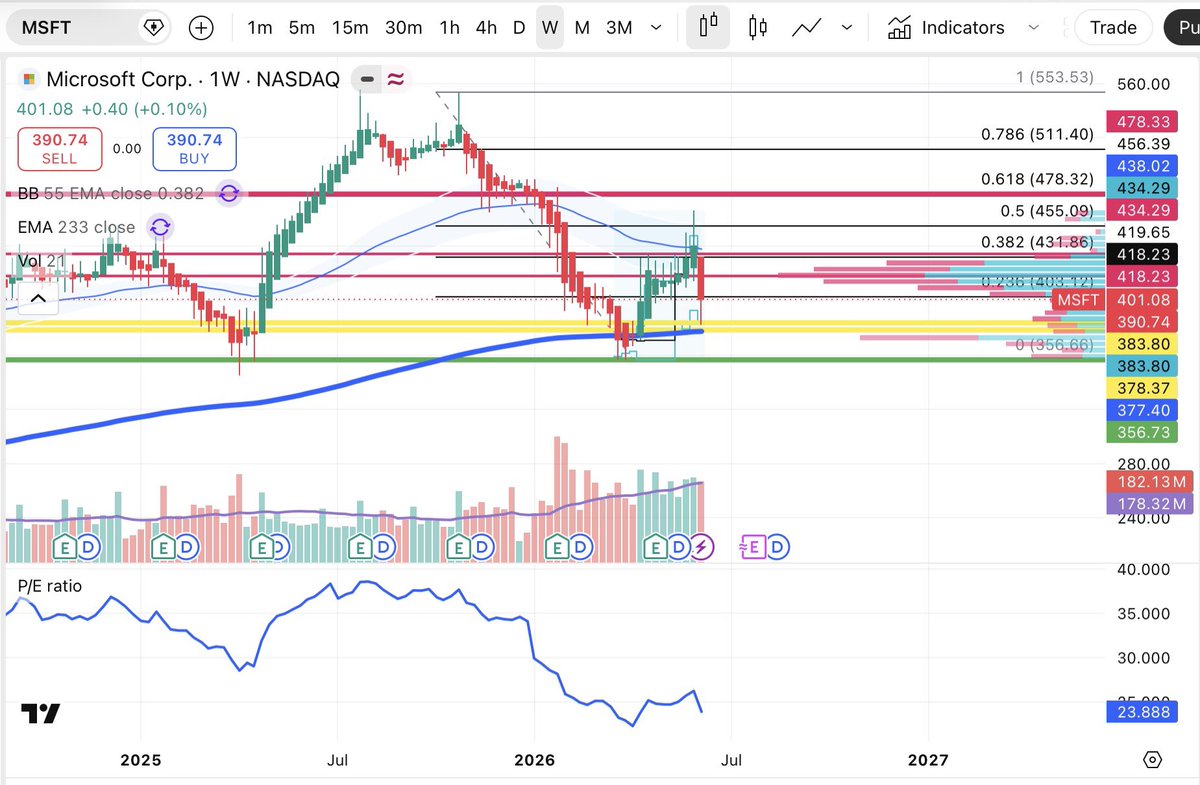Viewport: 1200px width, 785px height.
Task: Select the D daily timeframe
Action: [519, 27]
